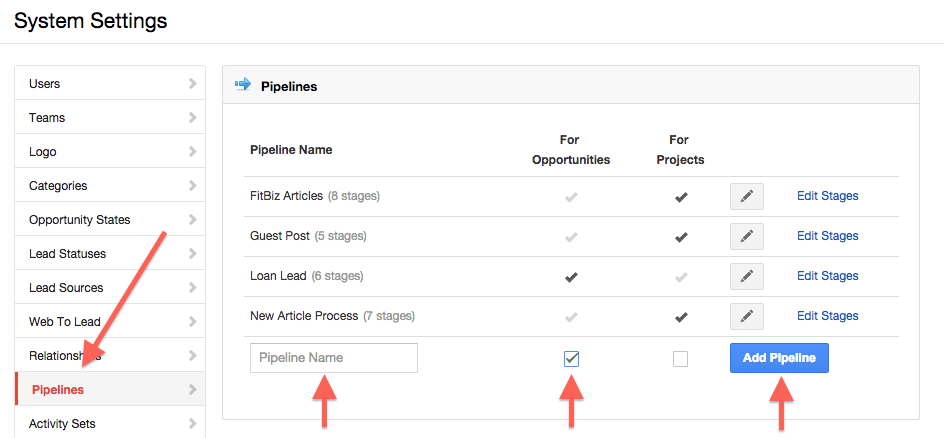The image size is (944, 438).
Task: Click the New Article Process projects checkmark
Action: click(681, 317)
